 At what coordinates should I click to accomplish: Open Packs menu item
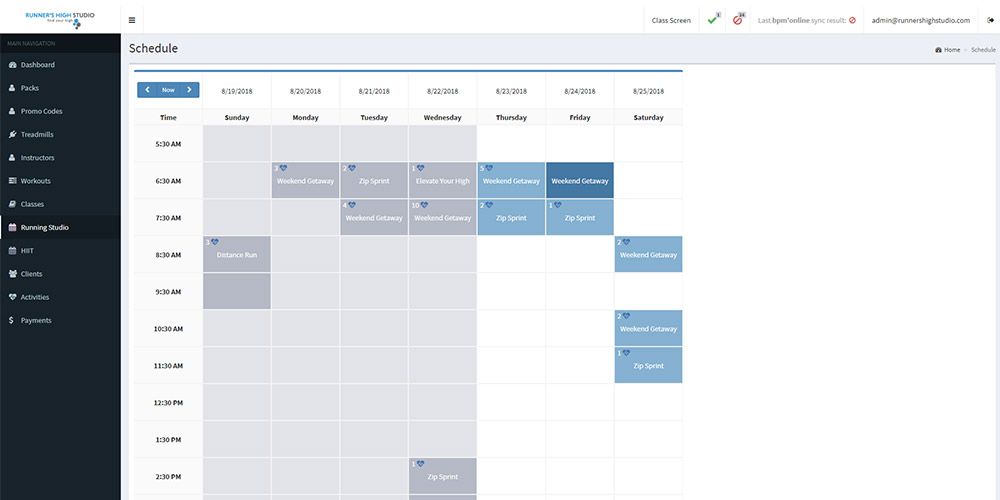click(x=60, y=88)
